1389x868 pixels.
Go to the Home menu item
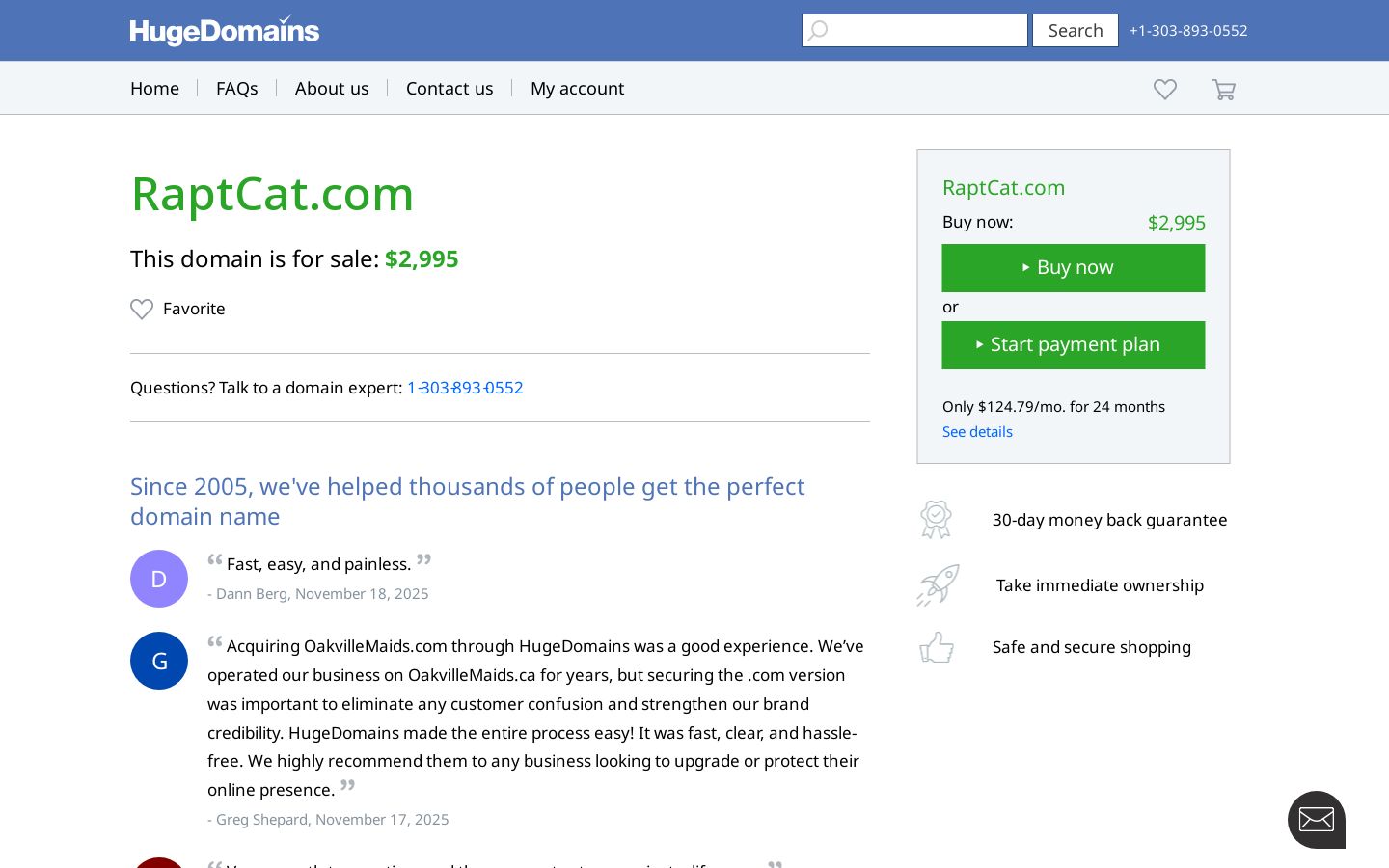(154, 89)
